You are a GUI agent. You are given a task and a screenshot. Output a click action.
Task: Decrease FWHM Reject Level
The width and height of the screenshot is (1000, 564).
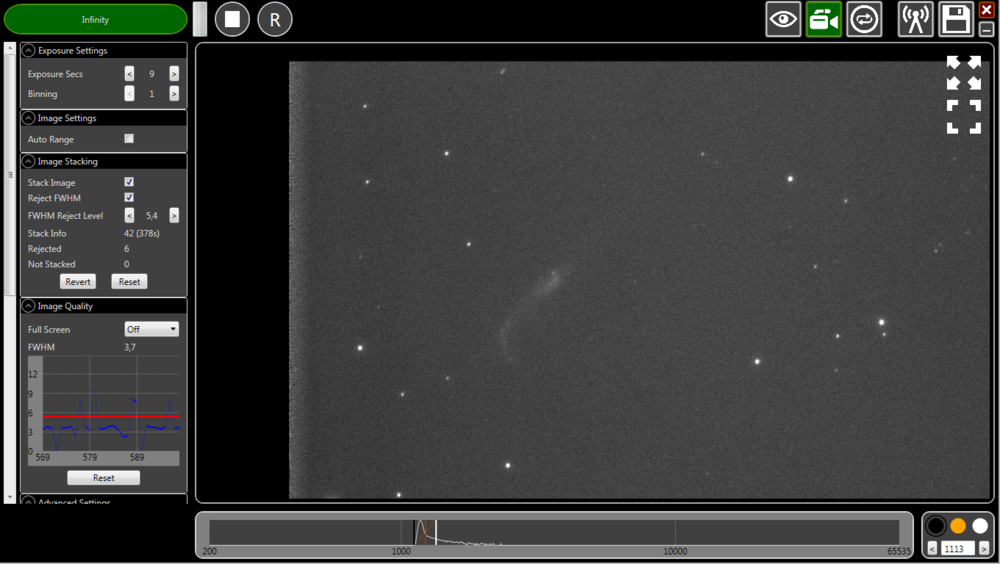(129, 216)
